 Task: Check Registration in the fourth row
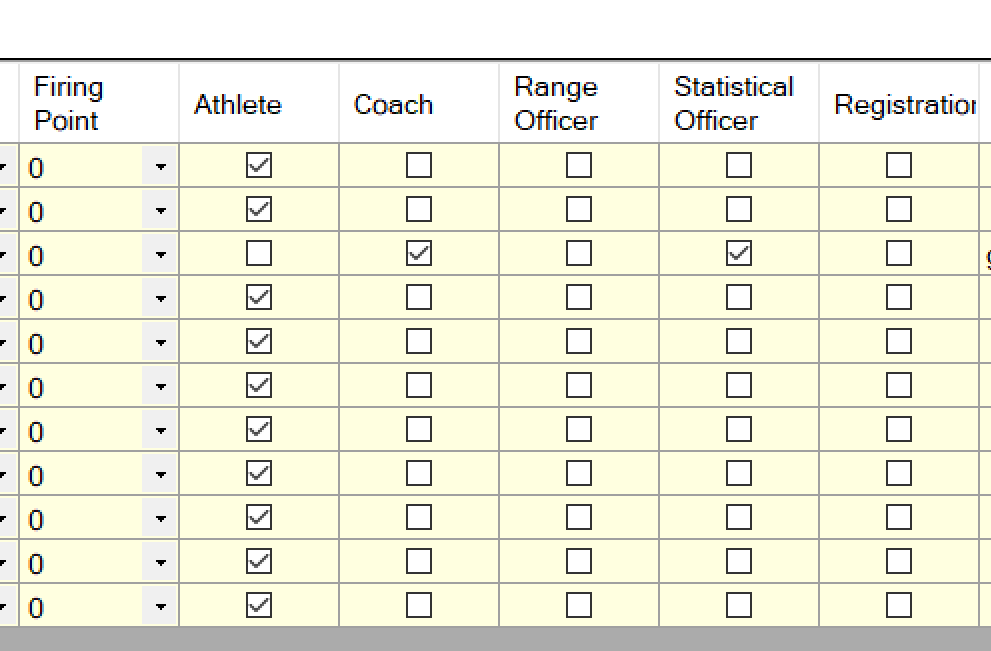click(x=901, y=297)
